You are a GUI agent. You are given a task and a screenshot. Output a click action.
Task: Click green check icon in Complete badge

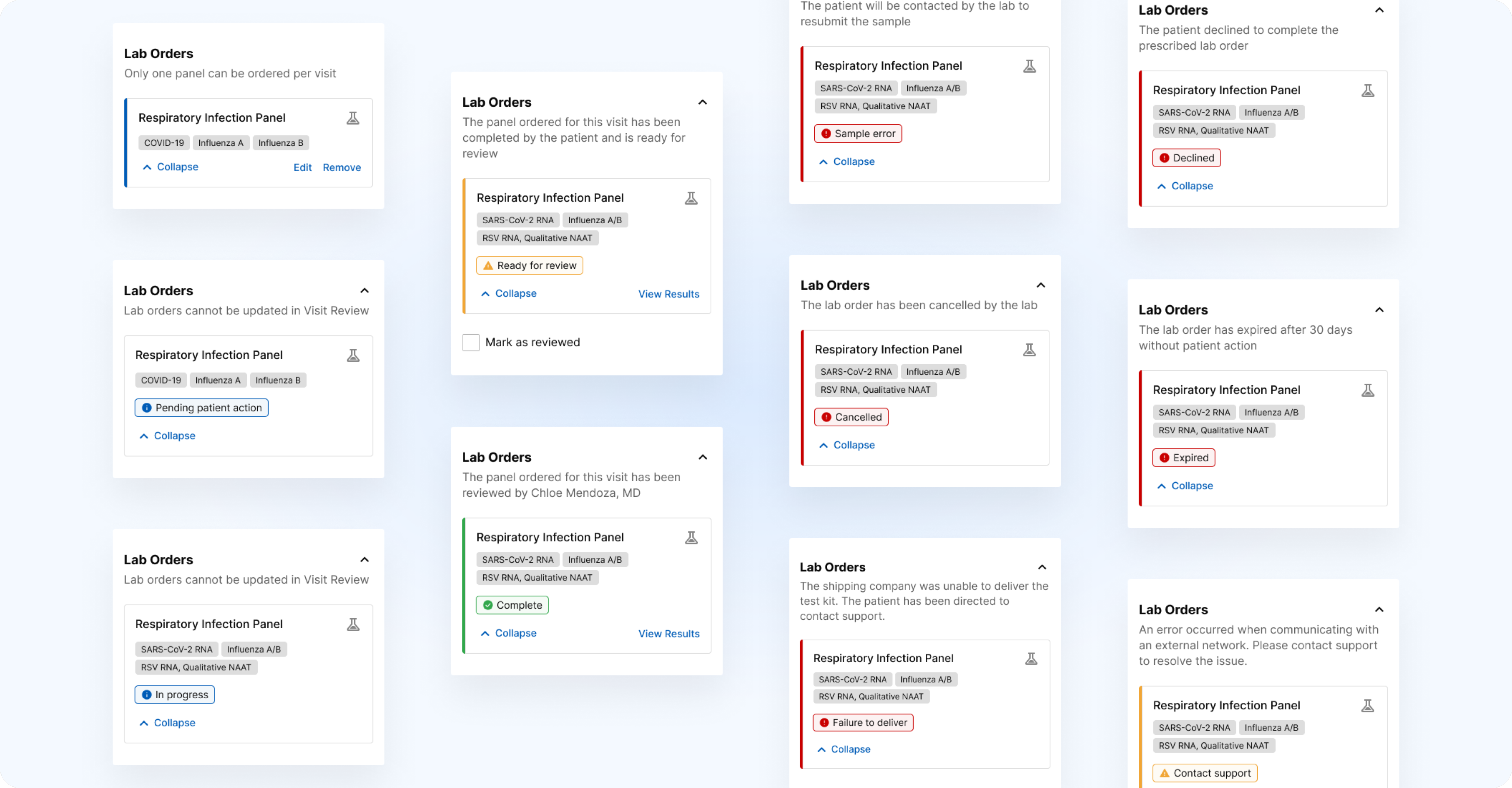(x=488, y=605)
